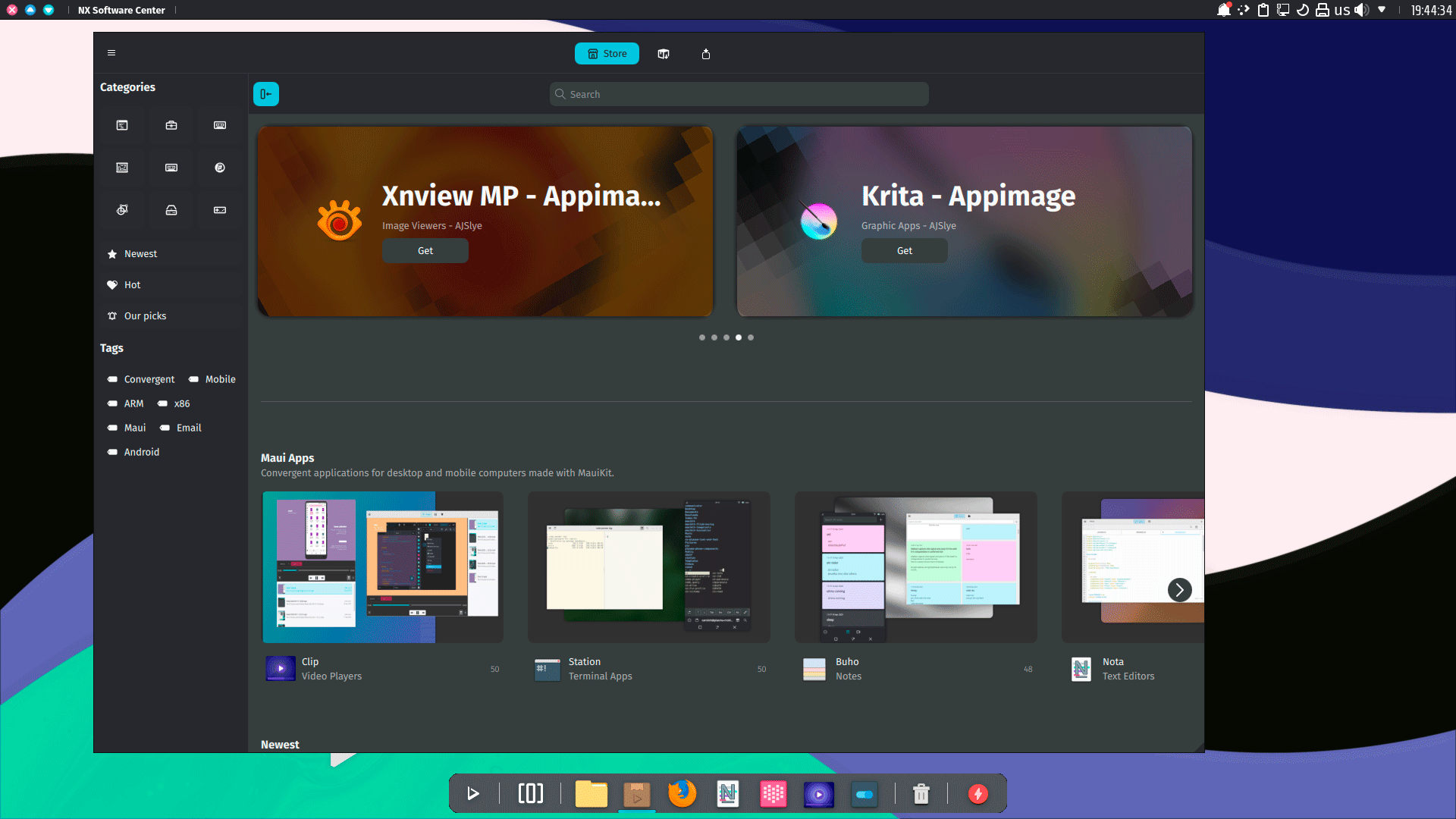1456x819 pixels.
Task: Open the installed apps tab icon
Action: (x=664, y=54)
